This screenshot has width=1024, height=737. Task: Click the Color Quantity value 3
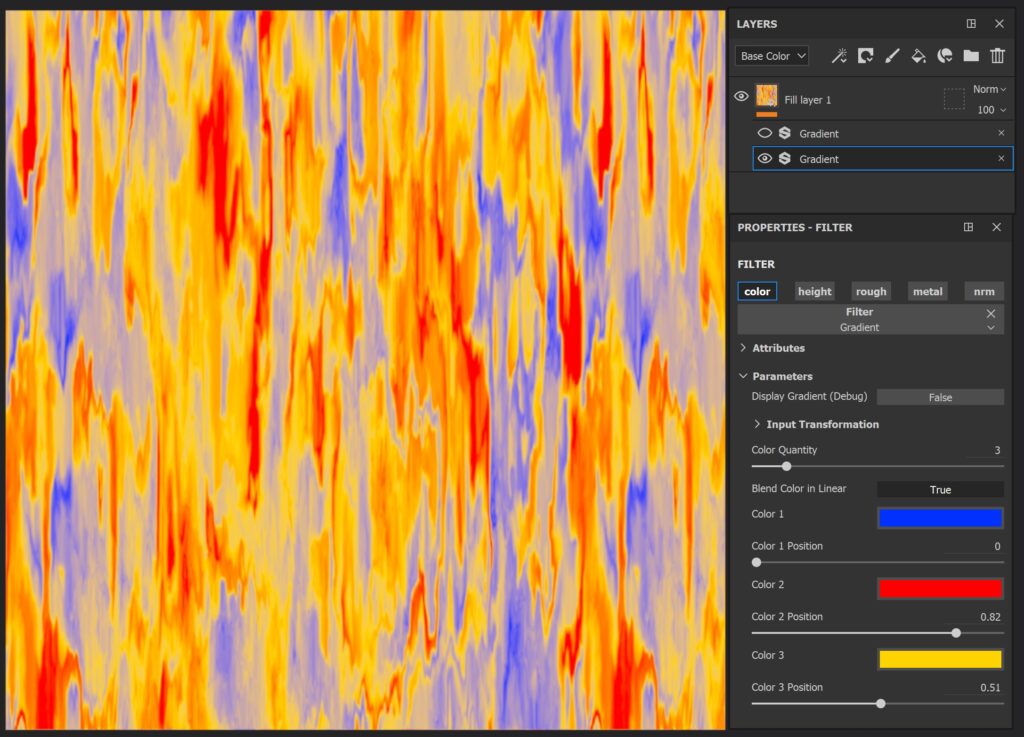997,450
